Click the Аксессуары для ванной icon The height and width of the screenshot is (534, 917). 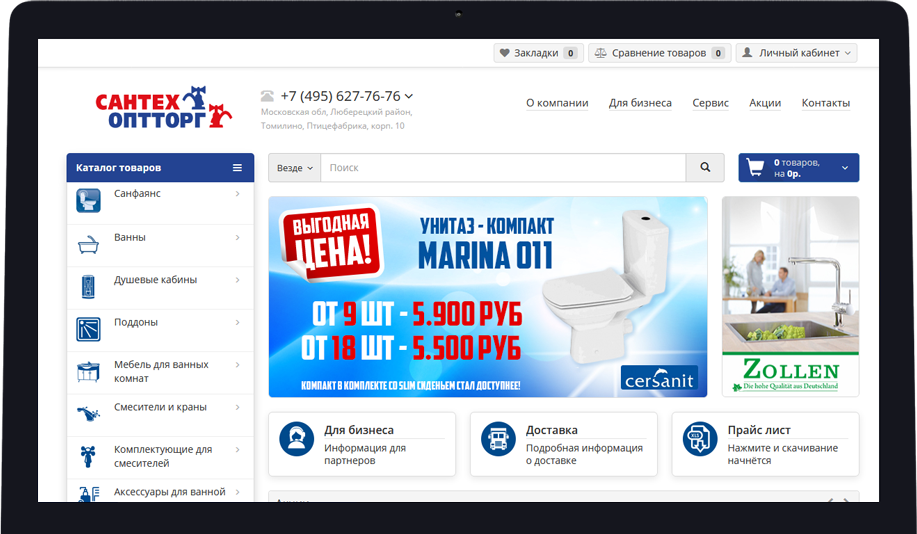(x=89, y=494)
